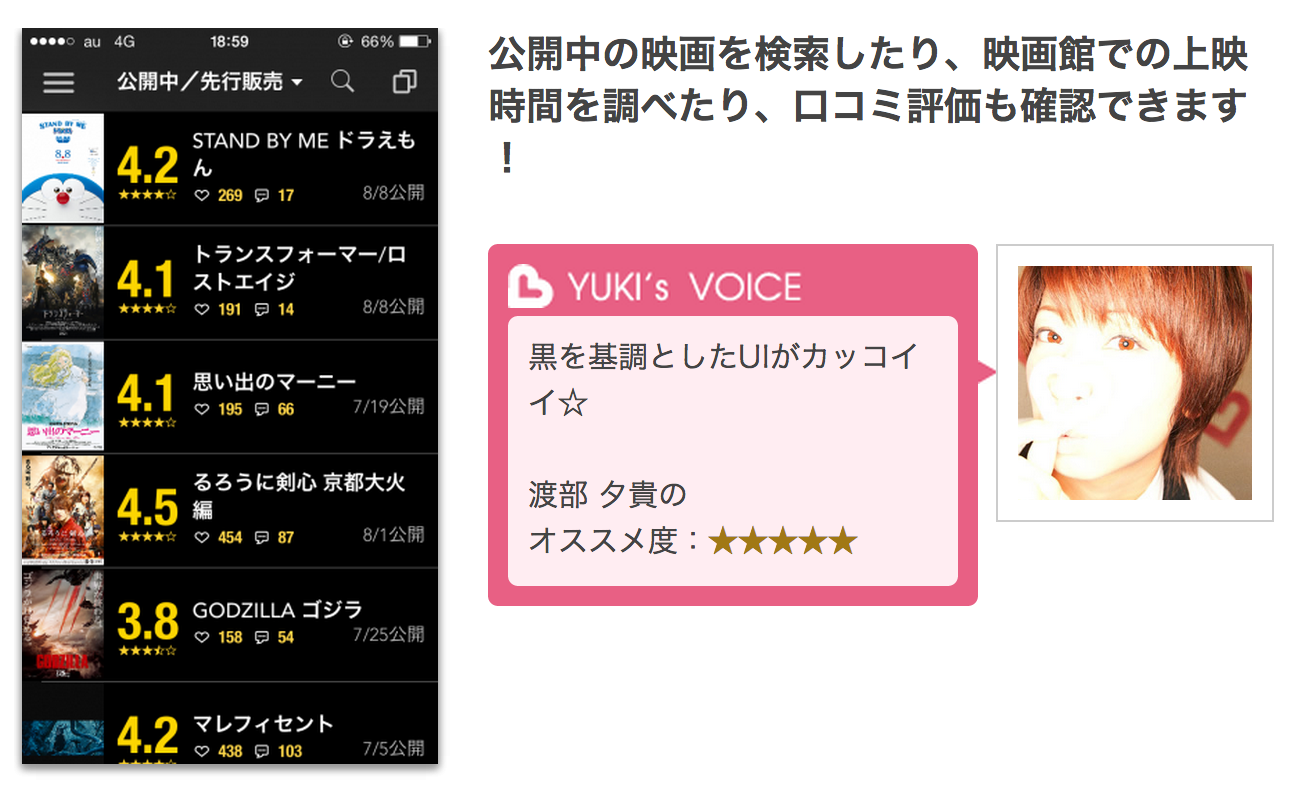Select 思い出のマーニー movie title
Screen dimensions: 1298x798
coord(275,382)
